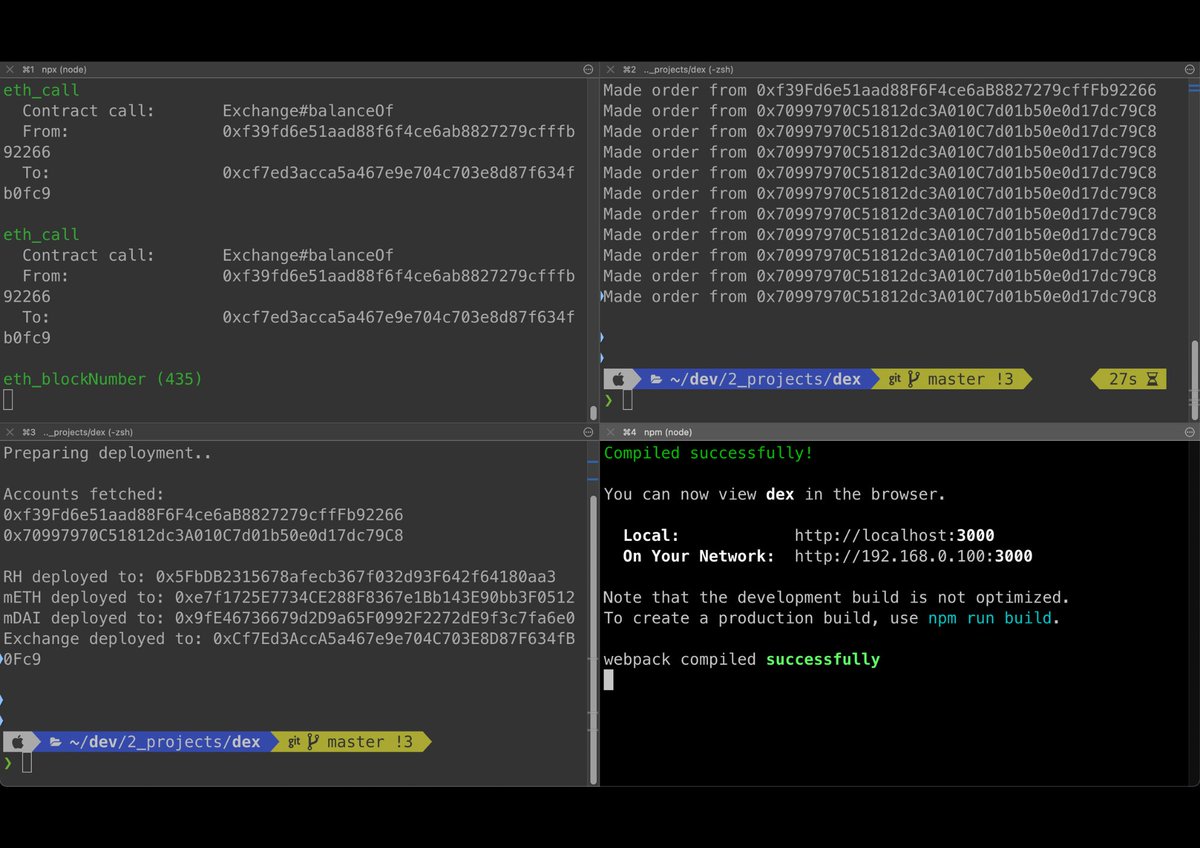Click You can now view dex line
Image resolution: width=1200 pixels, height=848 pixels.
tap(774, 494)
